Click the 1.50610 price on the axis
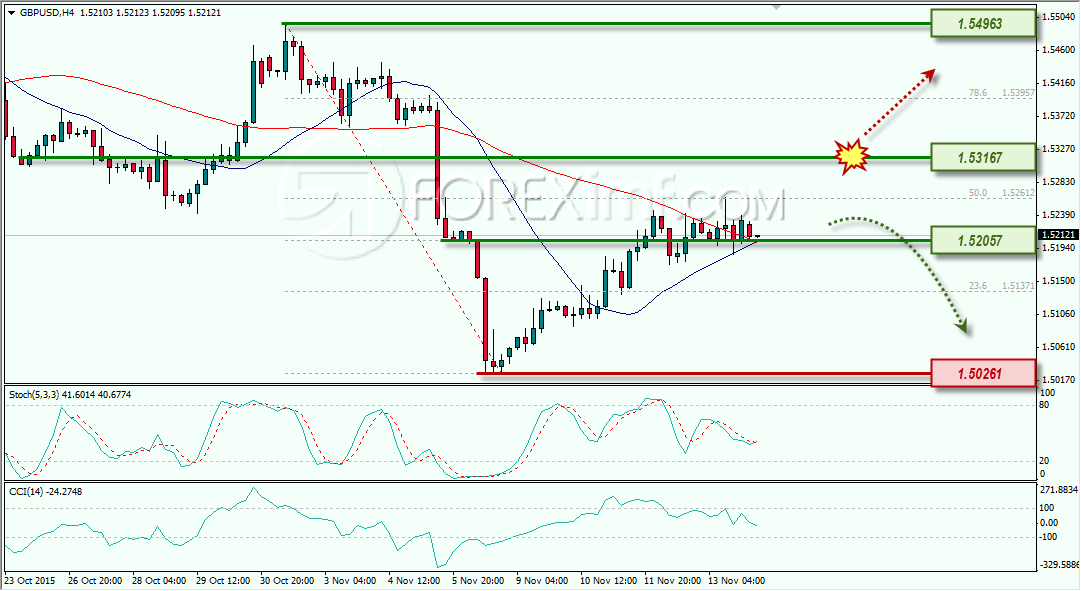The image size is (1081, 591). [1058, 346]
